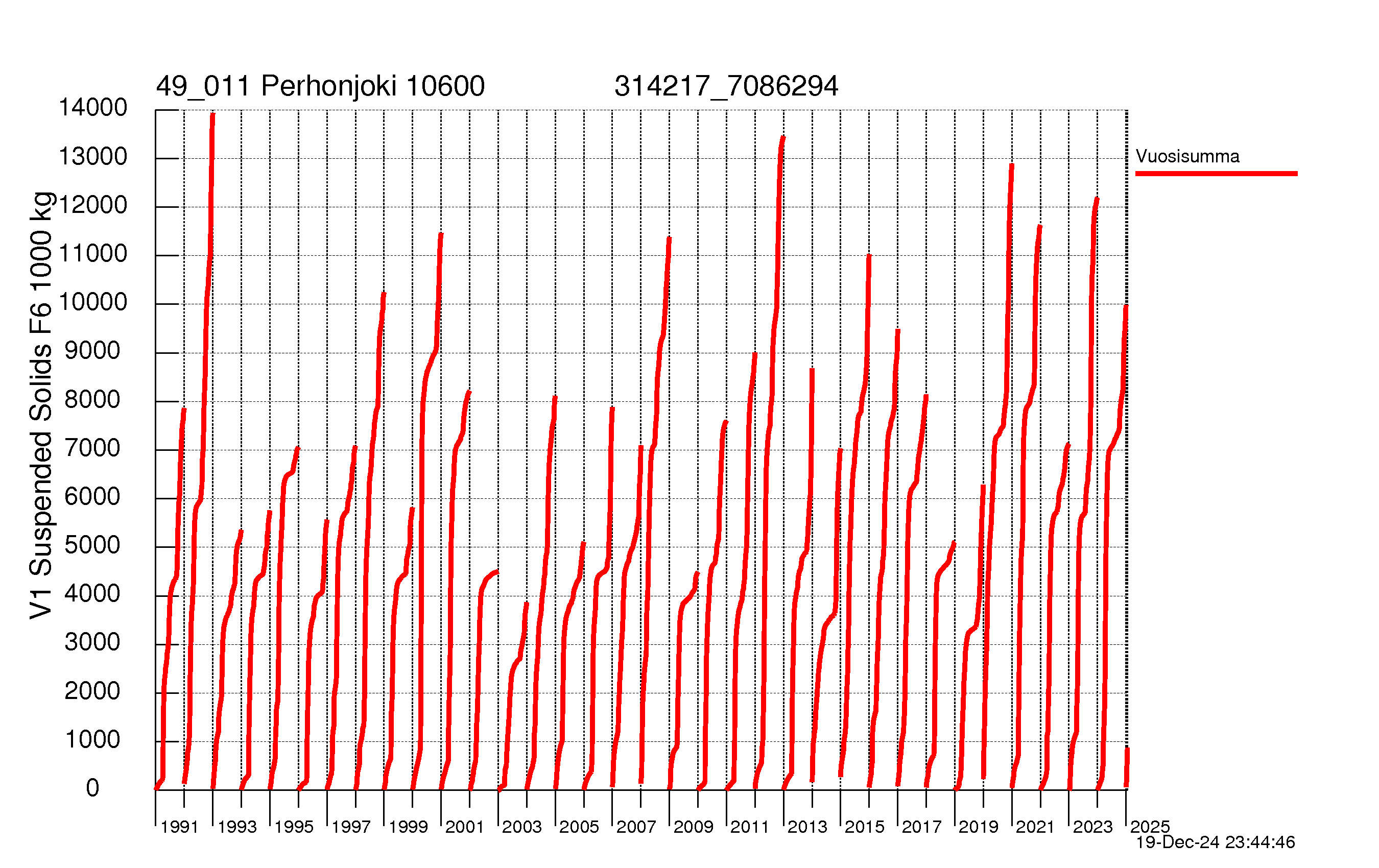The height and width of the screenshot is (868, 1379).
Task: Click the 2020 curve peak near 12900
Action: point(1011,165)
